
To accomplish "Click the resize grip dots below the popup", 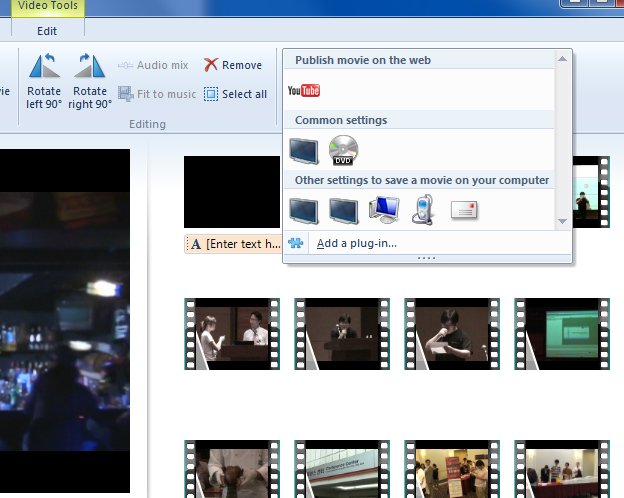I will click(427, 258).
